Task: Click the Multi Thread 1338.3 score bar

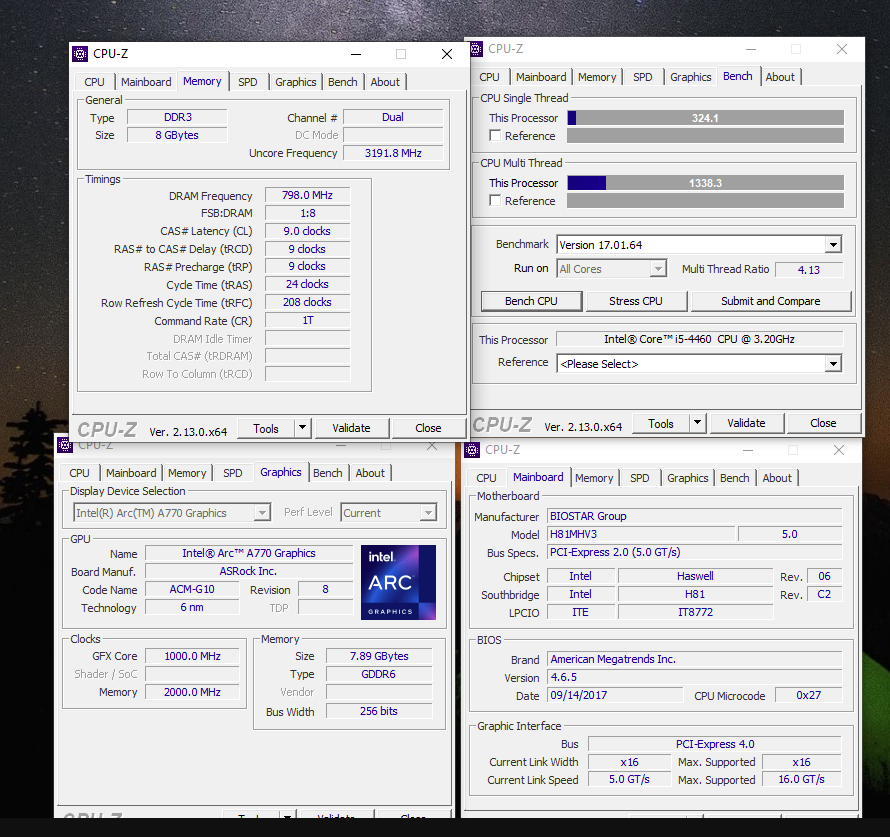Action: (706, 183)
